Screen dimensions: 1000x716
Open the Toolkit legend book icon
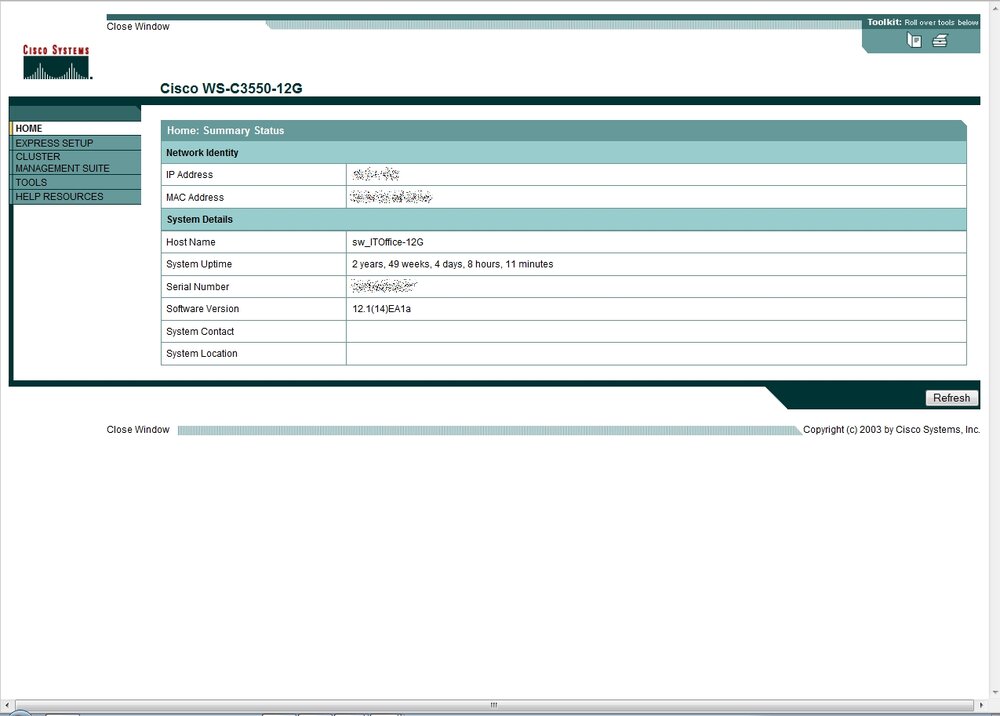tap(914, 41)
